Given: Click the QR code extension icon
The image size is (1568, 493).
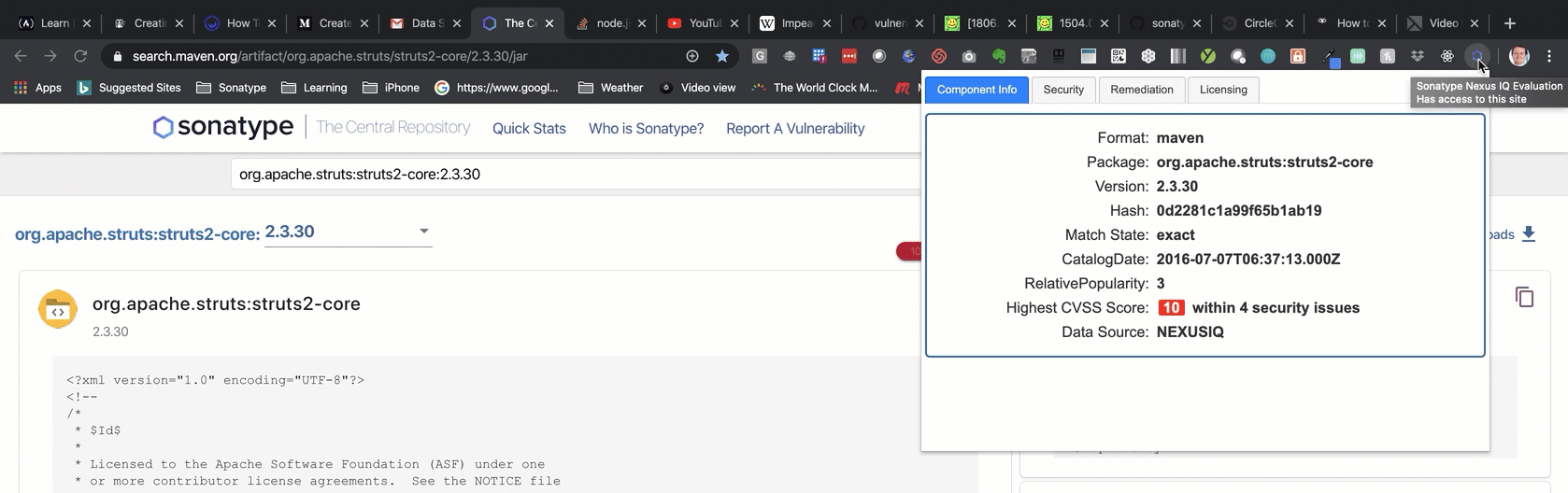Looking at the screenshot, I should (x=1119, y=56).
